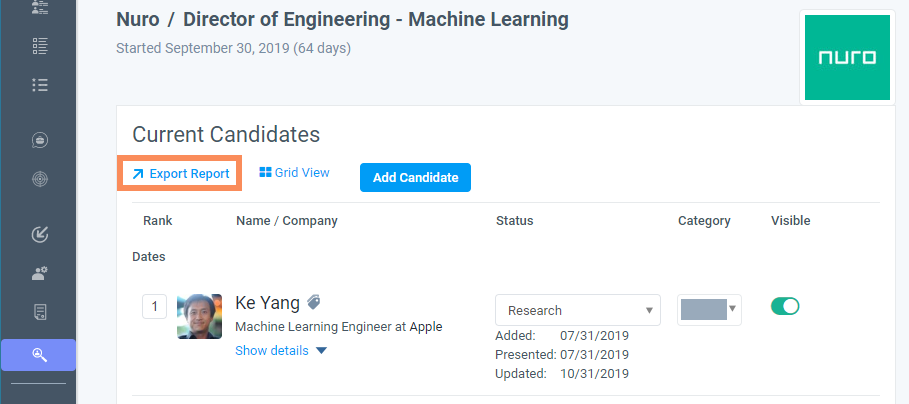Click the round face sidebar icon

point(40,140)
